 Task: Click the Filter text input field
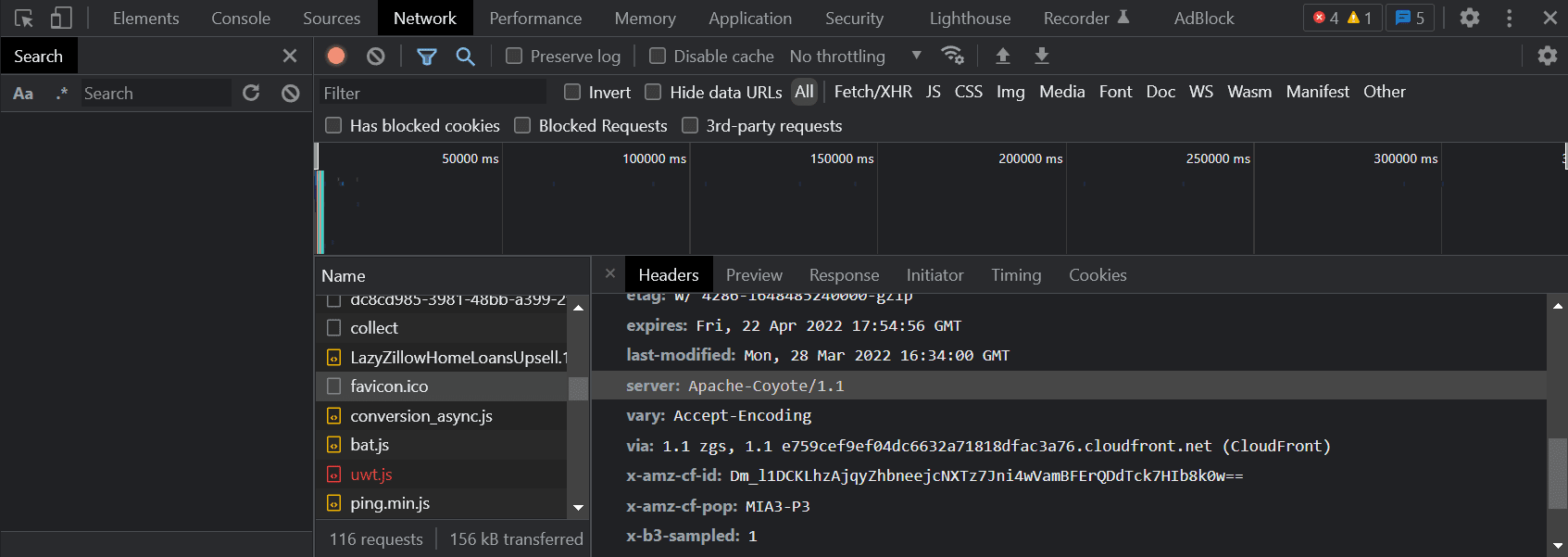[432, 93]
